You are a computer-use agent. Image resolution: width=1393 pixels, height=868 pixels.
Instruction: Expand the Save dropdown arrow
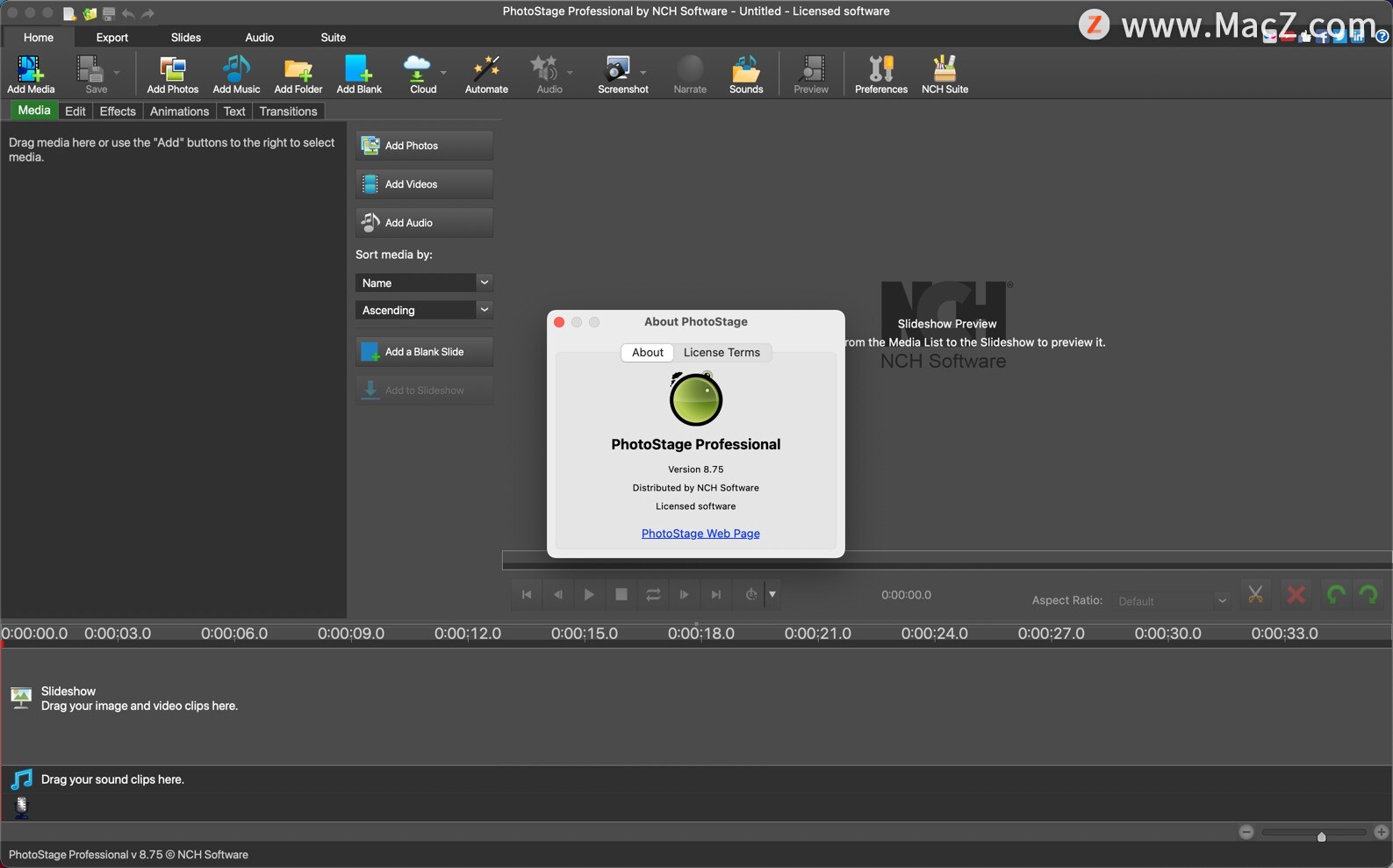(x=117, y=73)
